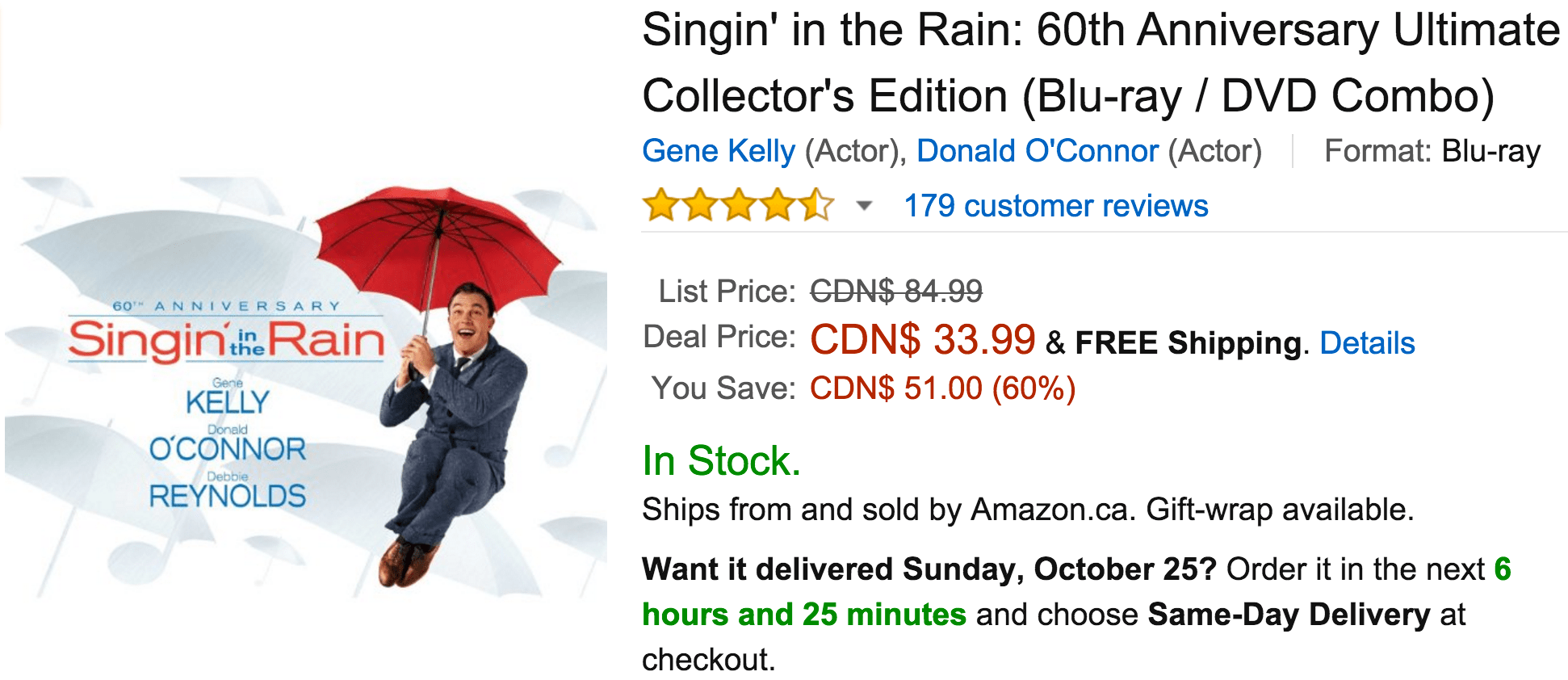
Task: Click the fourth gold star icon
Action: 777,206
